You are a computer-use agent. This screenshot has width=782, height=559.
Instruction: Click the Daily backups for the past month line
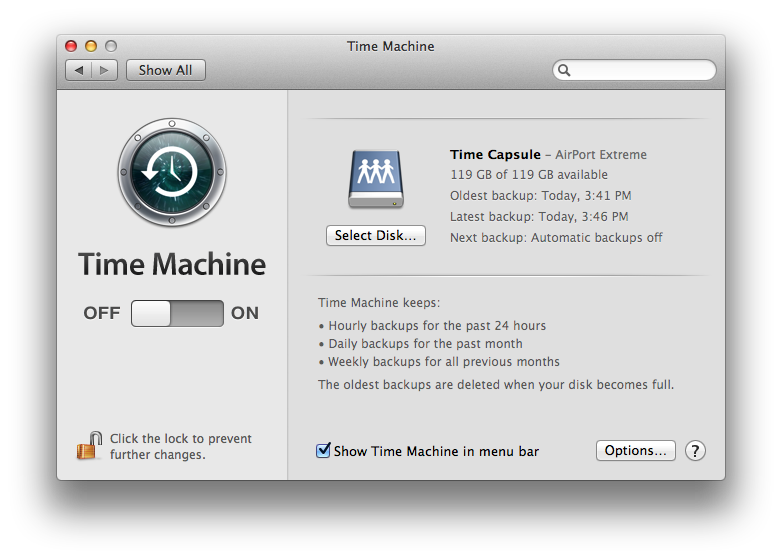[x=420, y=344]
